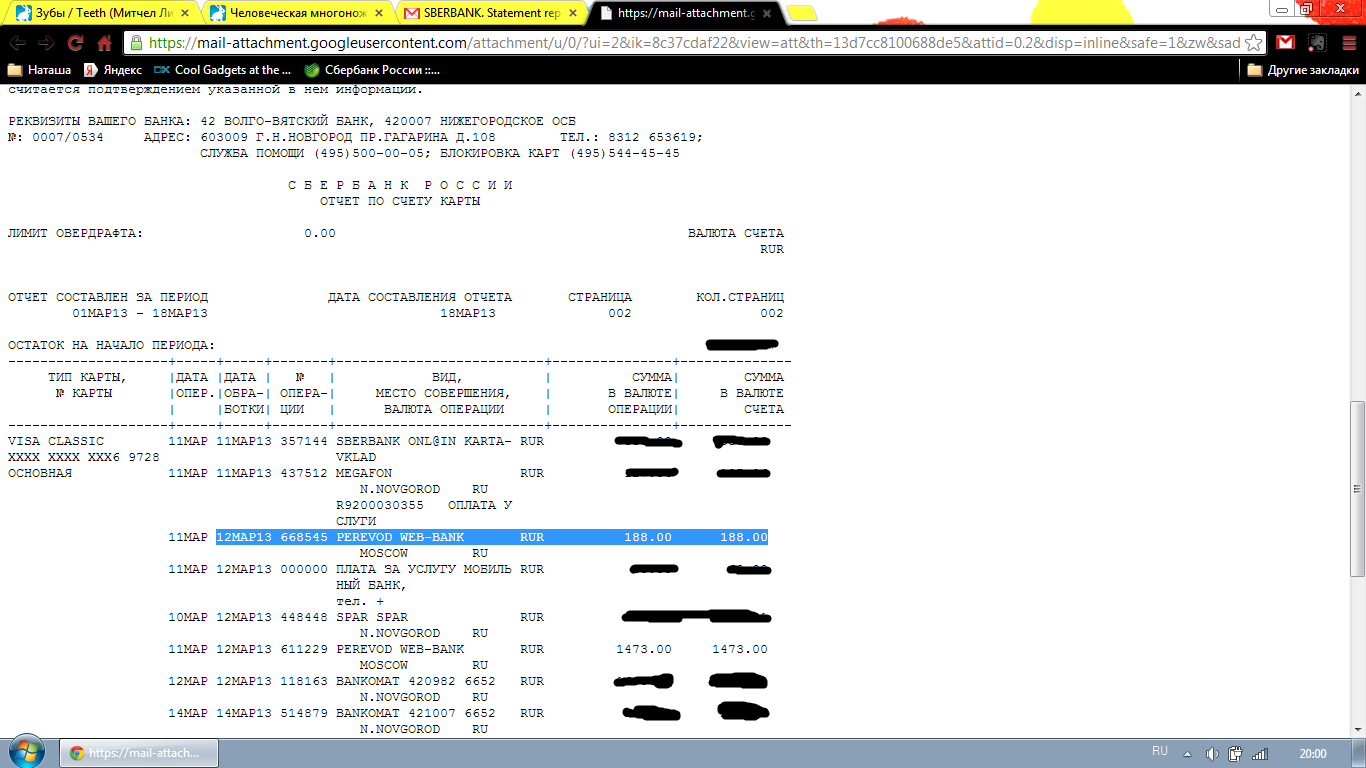Click the 'СБЕРБАНК РОССИИ' heading

(400, 185)
